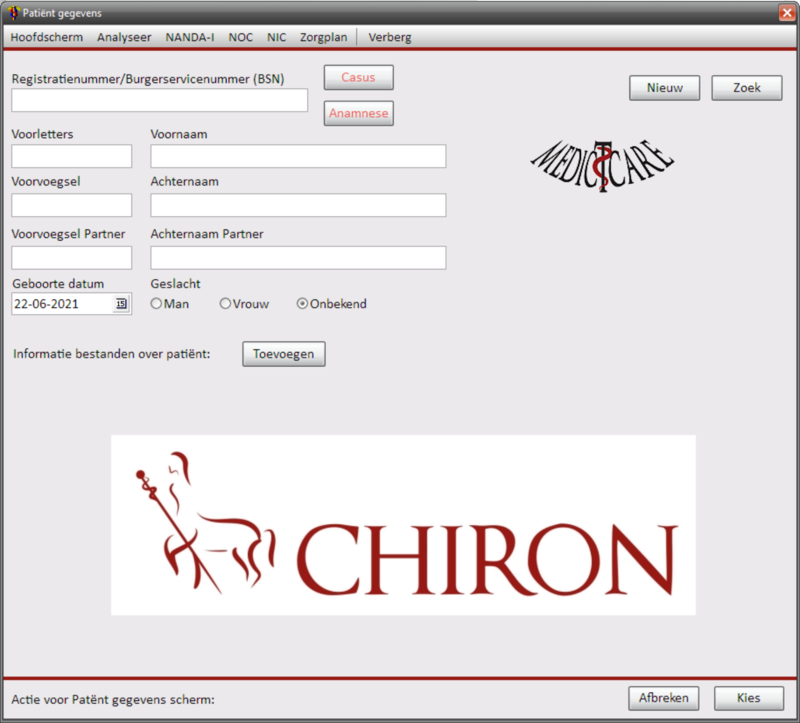
Task: Click the app icon in title bar
Action: [x=12, y=12]
